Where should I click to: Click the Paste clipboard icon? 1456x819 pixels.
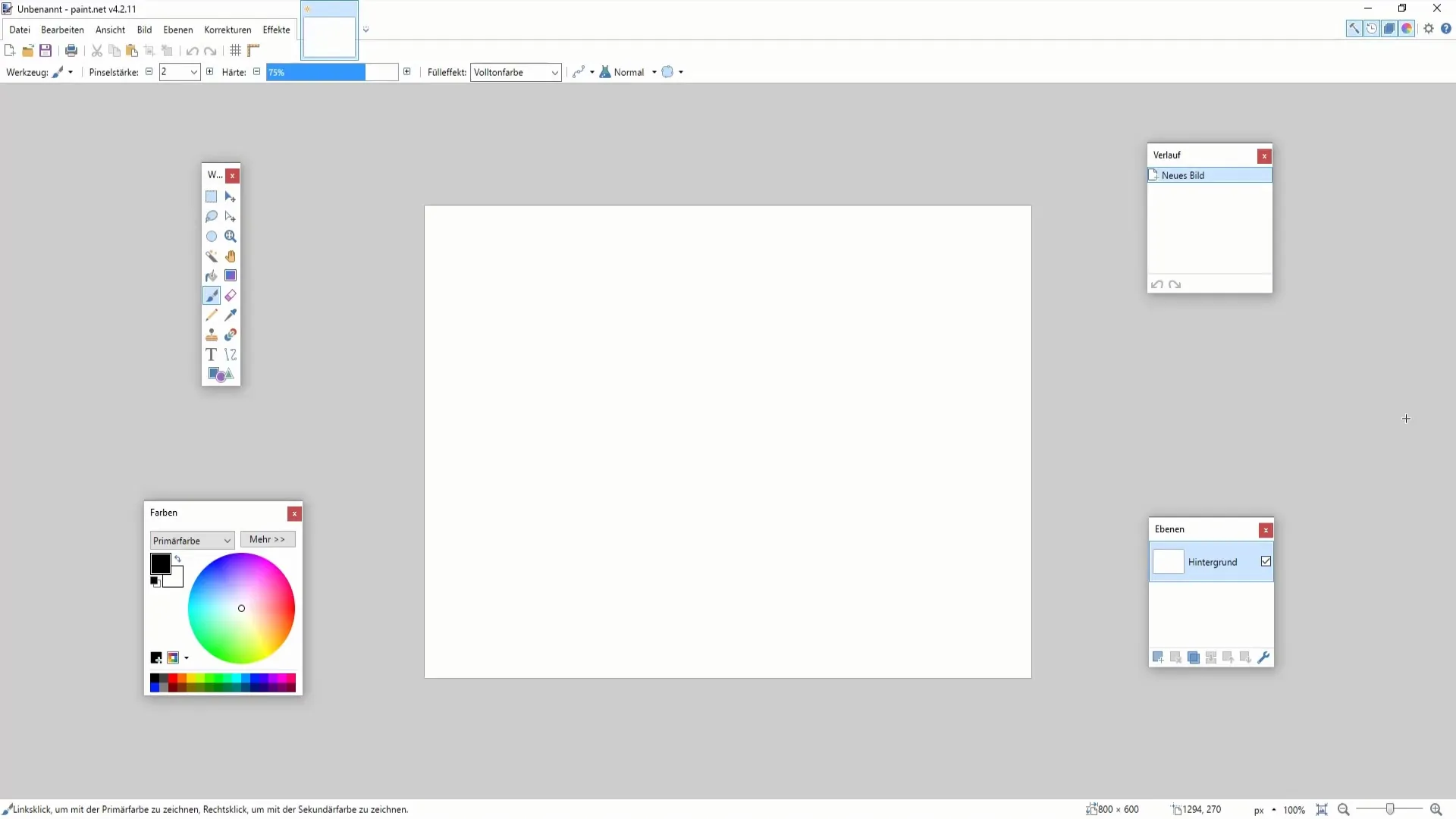[x=132, y=51]
